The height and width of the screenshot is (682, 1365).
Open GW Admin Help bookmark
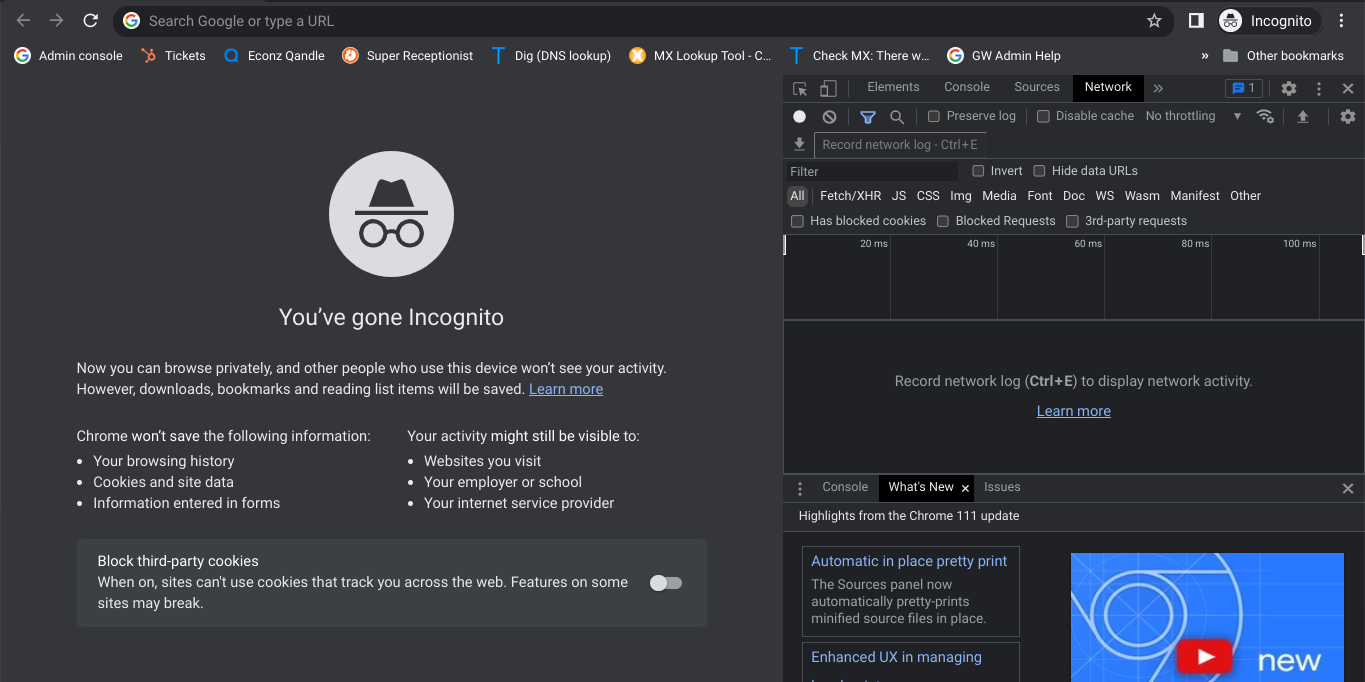(x=1003, y=56)
